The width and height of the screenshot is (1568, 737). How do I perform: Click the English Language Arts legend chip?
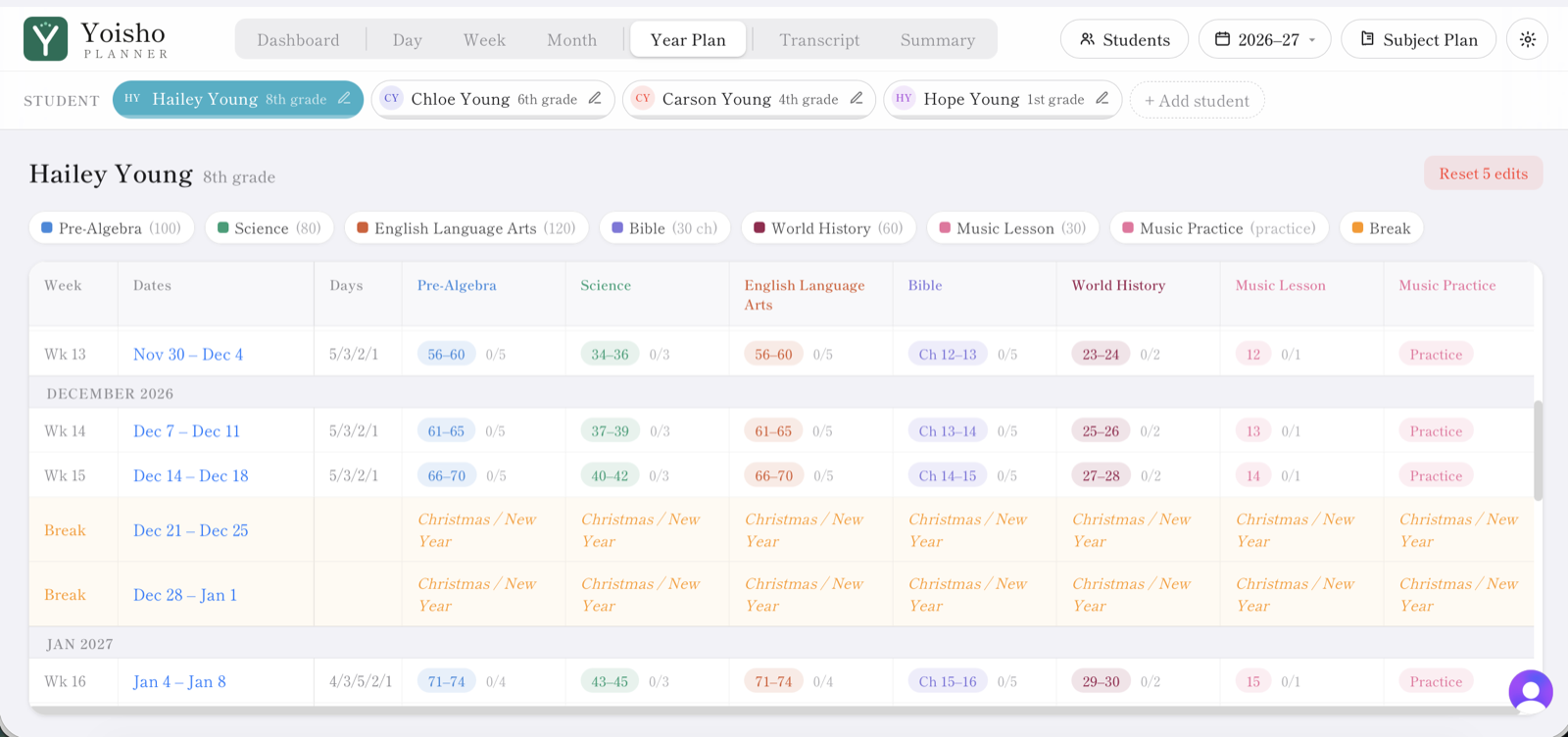tap(466, 228)
